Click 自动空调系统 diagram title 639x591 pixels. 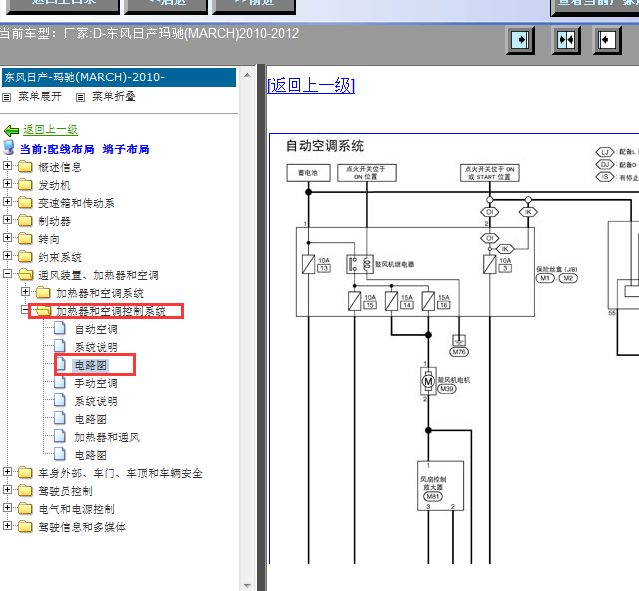click(x=325, y=146)
